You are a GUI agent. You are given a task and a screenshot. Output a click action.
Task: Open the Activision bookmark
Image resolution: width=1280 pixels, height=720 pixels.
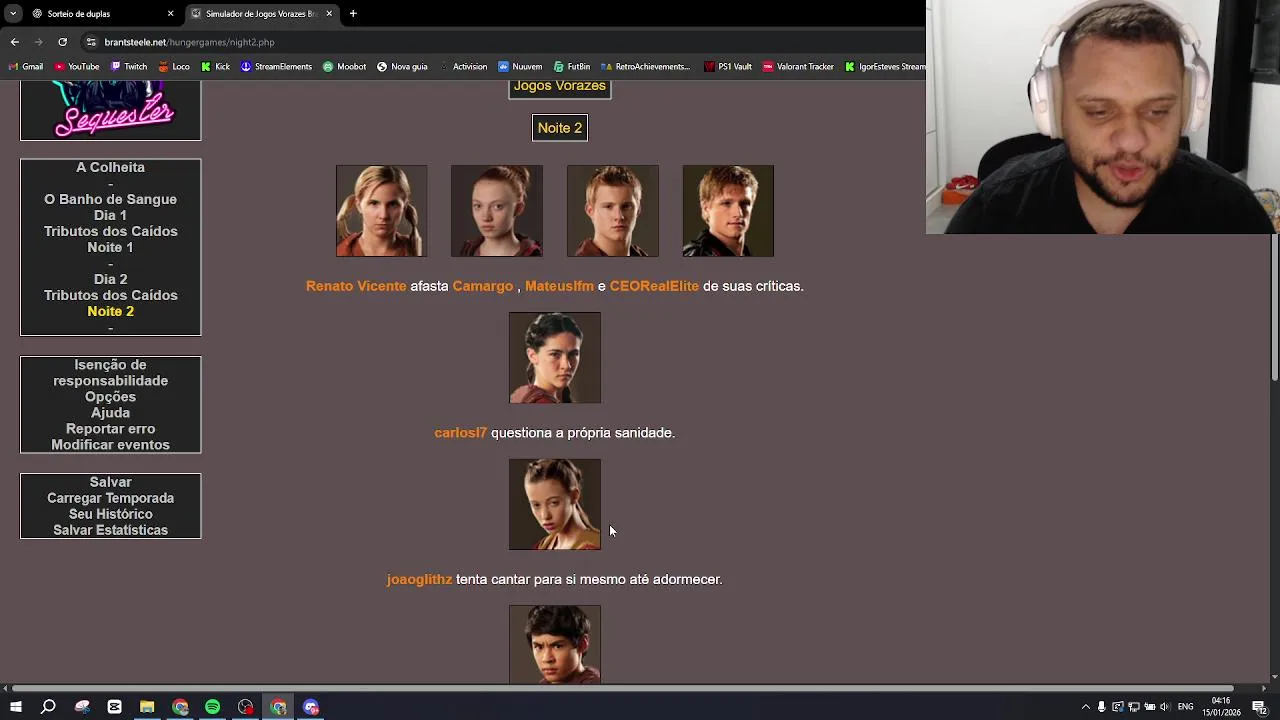point(463,67)
